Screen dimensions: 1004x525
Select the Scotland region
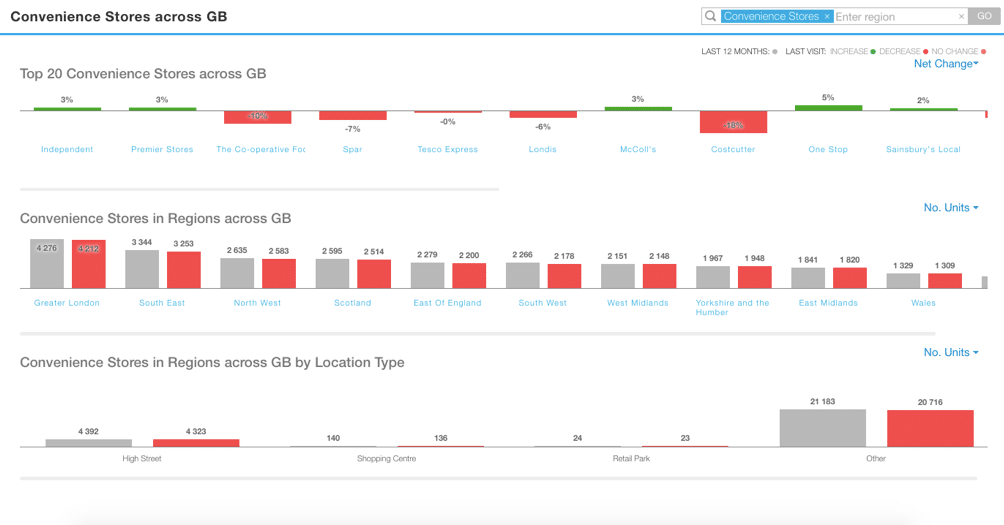[352, 303]
